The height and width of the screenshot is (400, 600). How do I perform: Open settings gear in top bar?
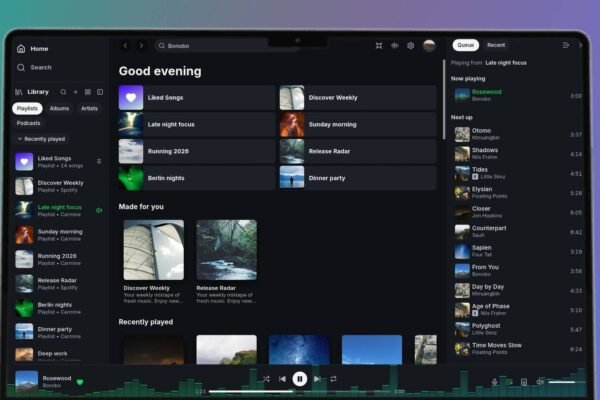(411, 46)
